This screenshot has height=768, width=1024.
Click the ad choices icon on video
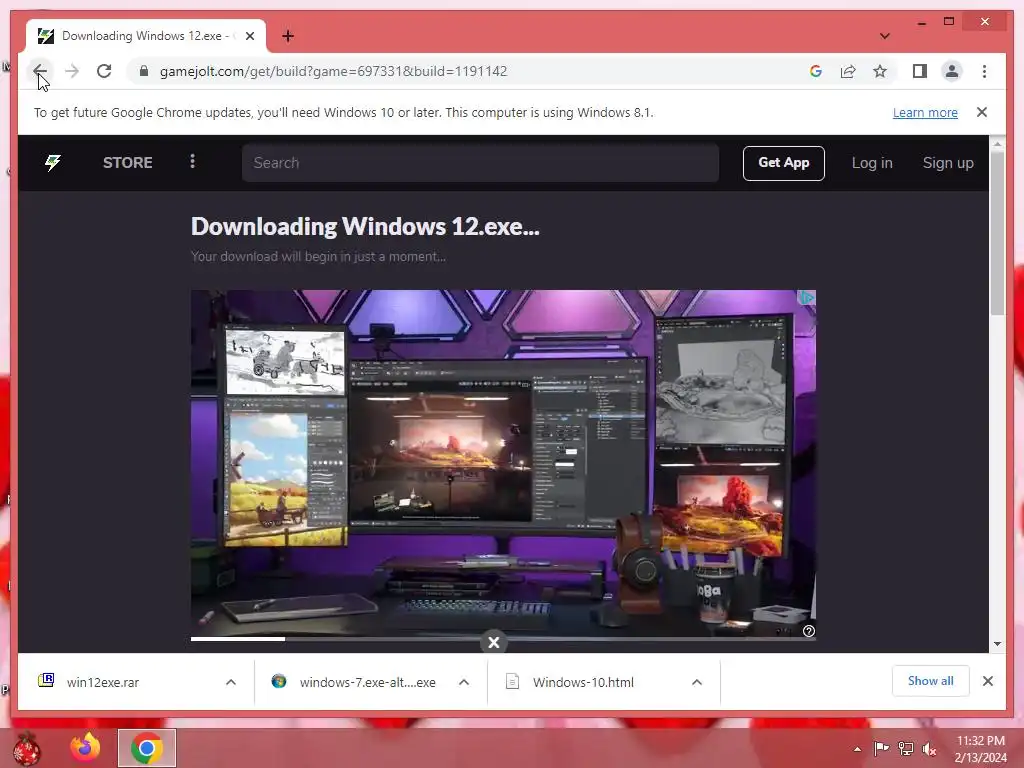(808, 298)
